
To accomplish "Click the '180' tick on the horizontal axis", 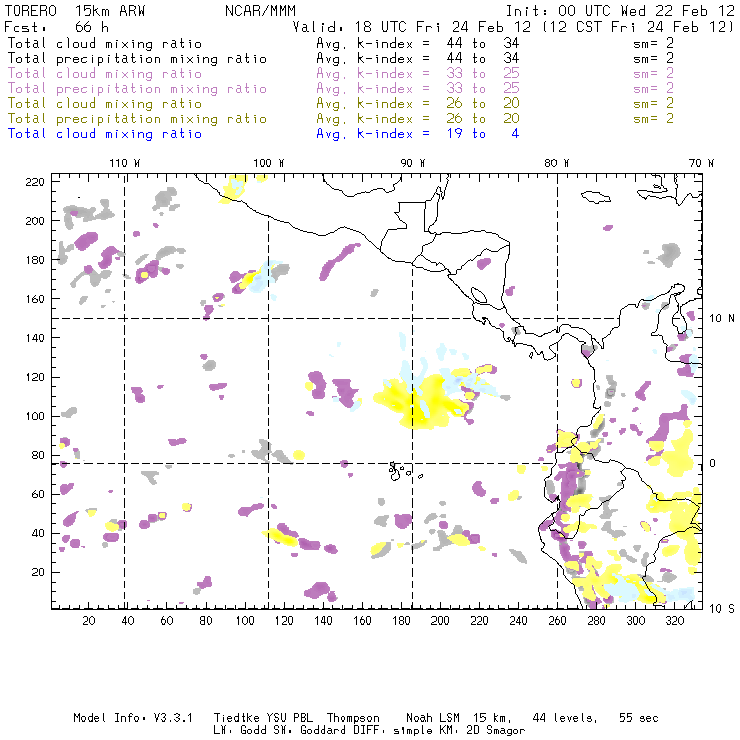I will click(401, 621).
